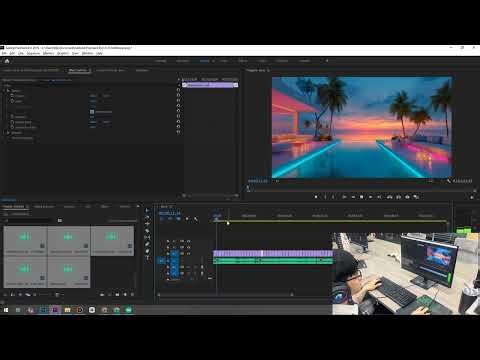Click the Extract button

[398, 197]
